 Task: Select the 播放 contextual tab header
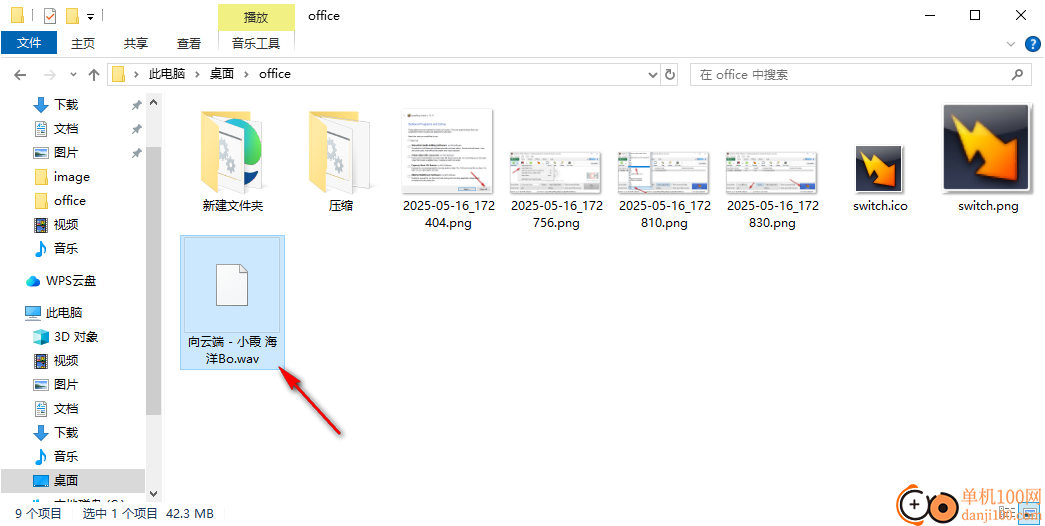[257, 17]
